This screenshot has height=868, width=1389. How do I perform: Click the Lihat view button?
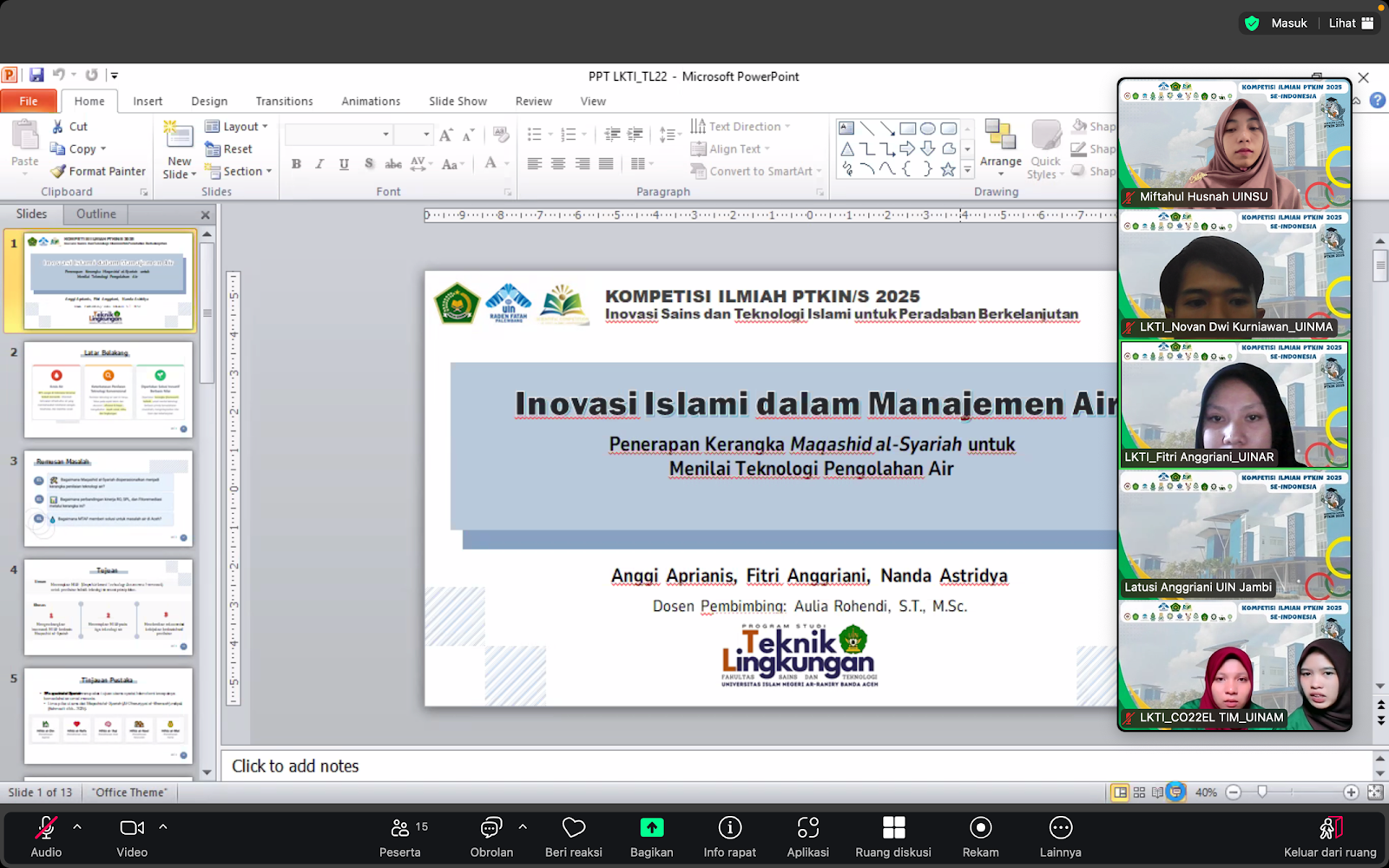click(1351, 23)
